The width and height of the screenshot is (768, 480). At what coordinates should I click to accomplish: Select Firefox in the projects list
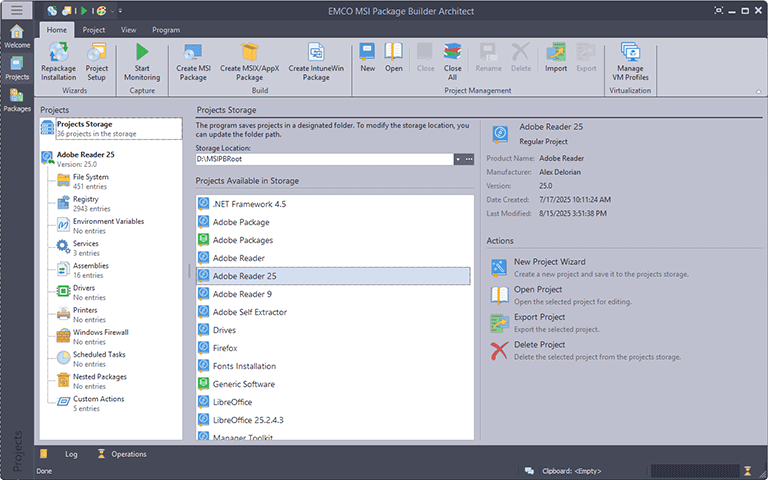tap(225, 348)
